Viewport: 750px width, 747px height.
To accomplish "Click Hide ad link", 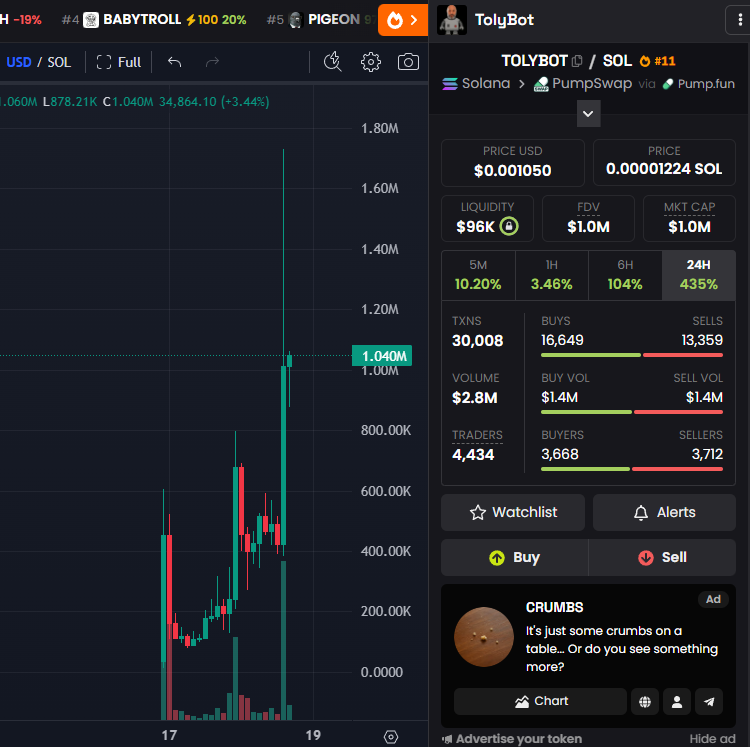I will (712, 739).
